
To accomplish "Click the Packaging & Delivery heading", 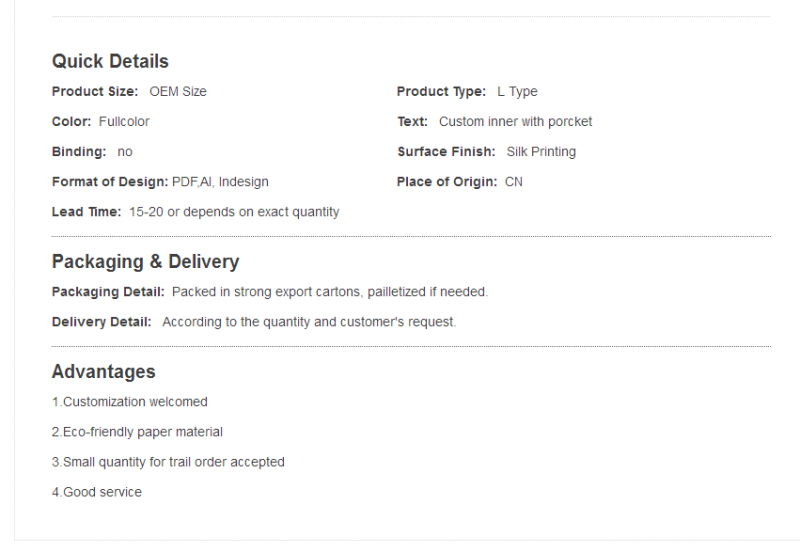I will click(x=145, y=261).
